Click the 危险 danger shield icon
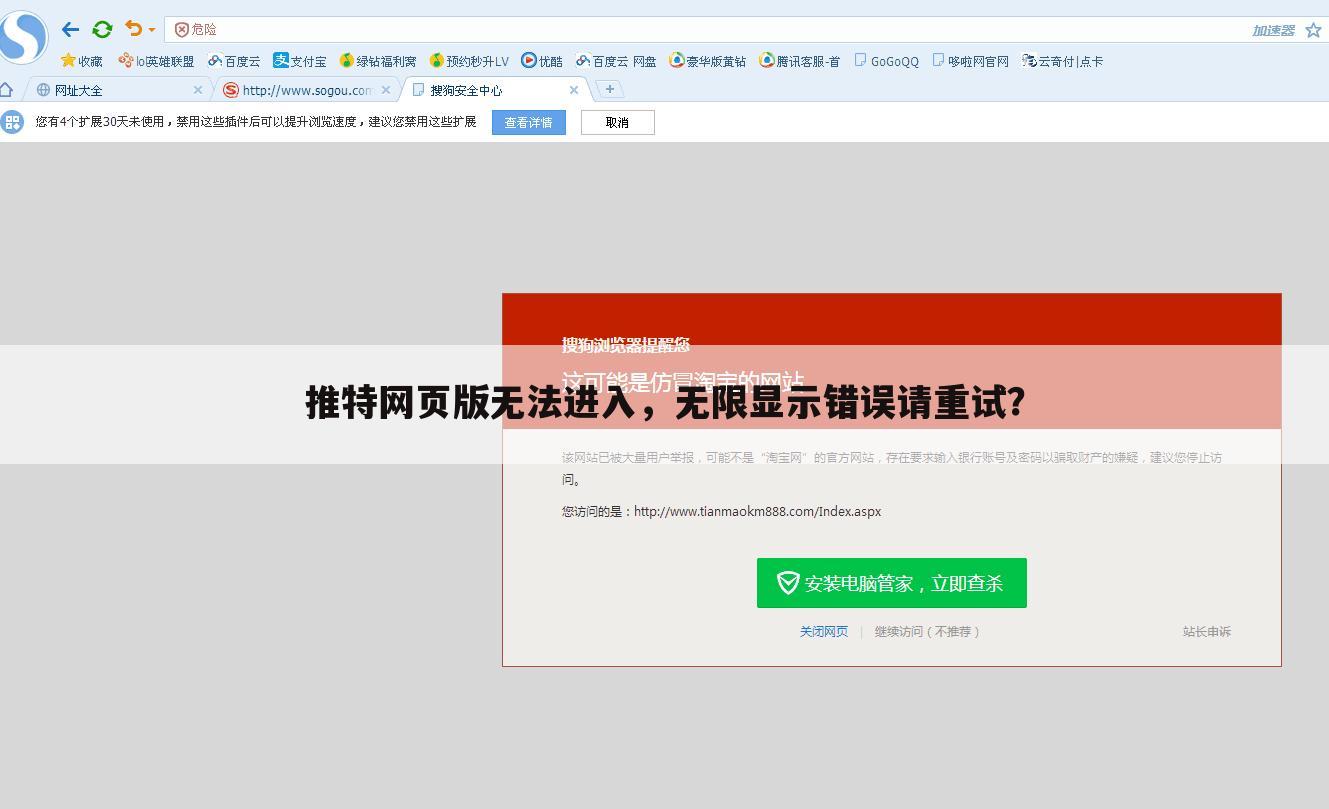The image size is (1329, 809). tap(181, 30)
